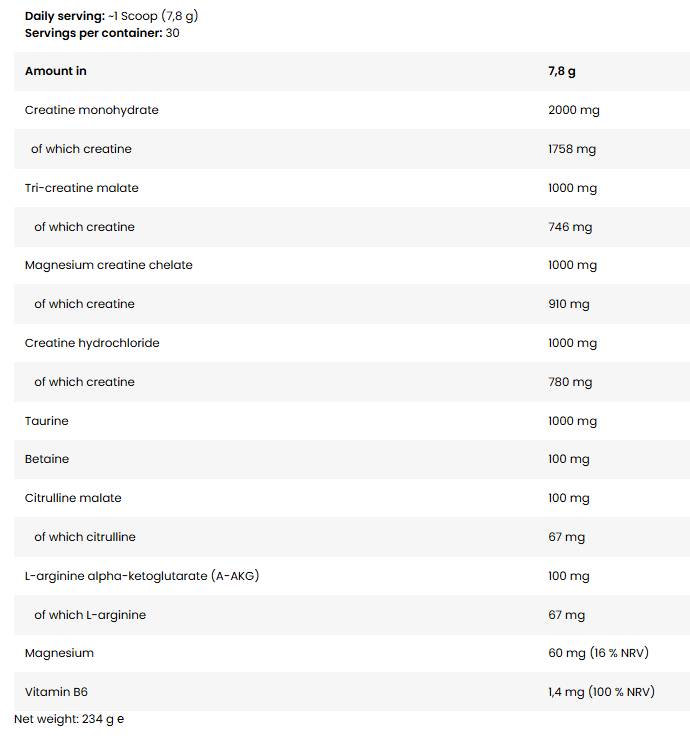This screenshot has width=690, height=738.
Task: Click the Betaine ingredient label
Action: tap(47, 459)
